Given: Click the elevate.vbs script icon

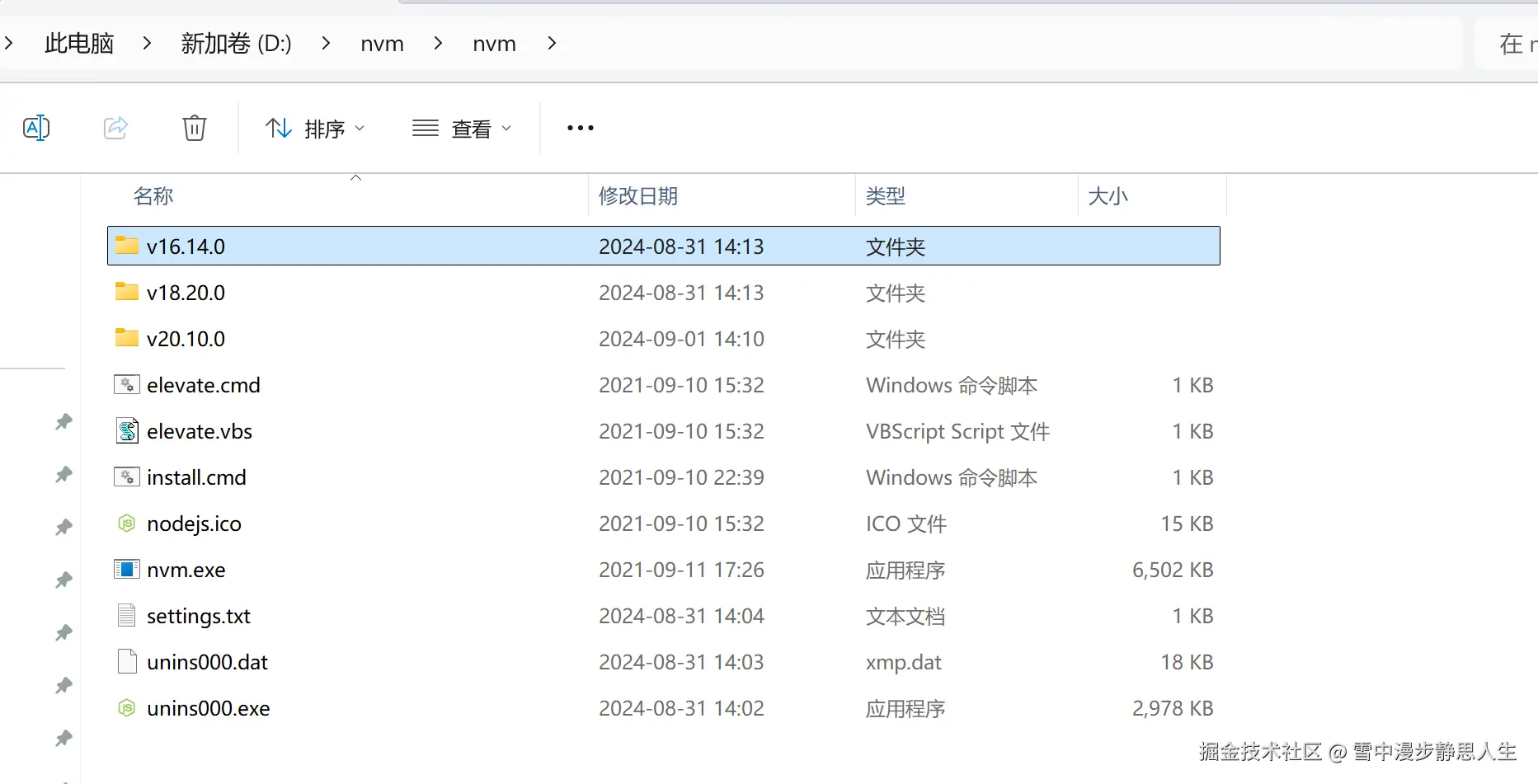Looking at the screenshot, I should pos(127,430).
